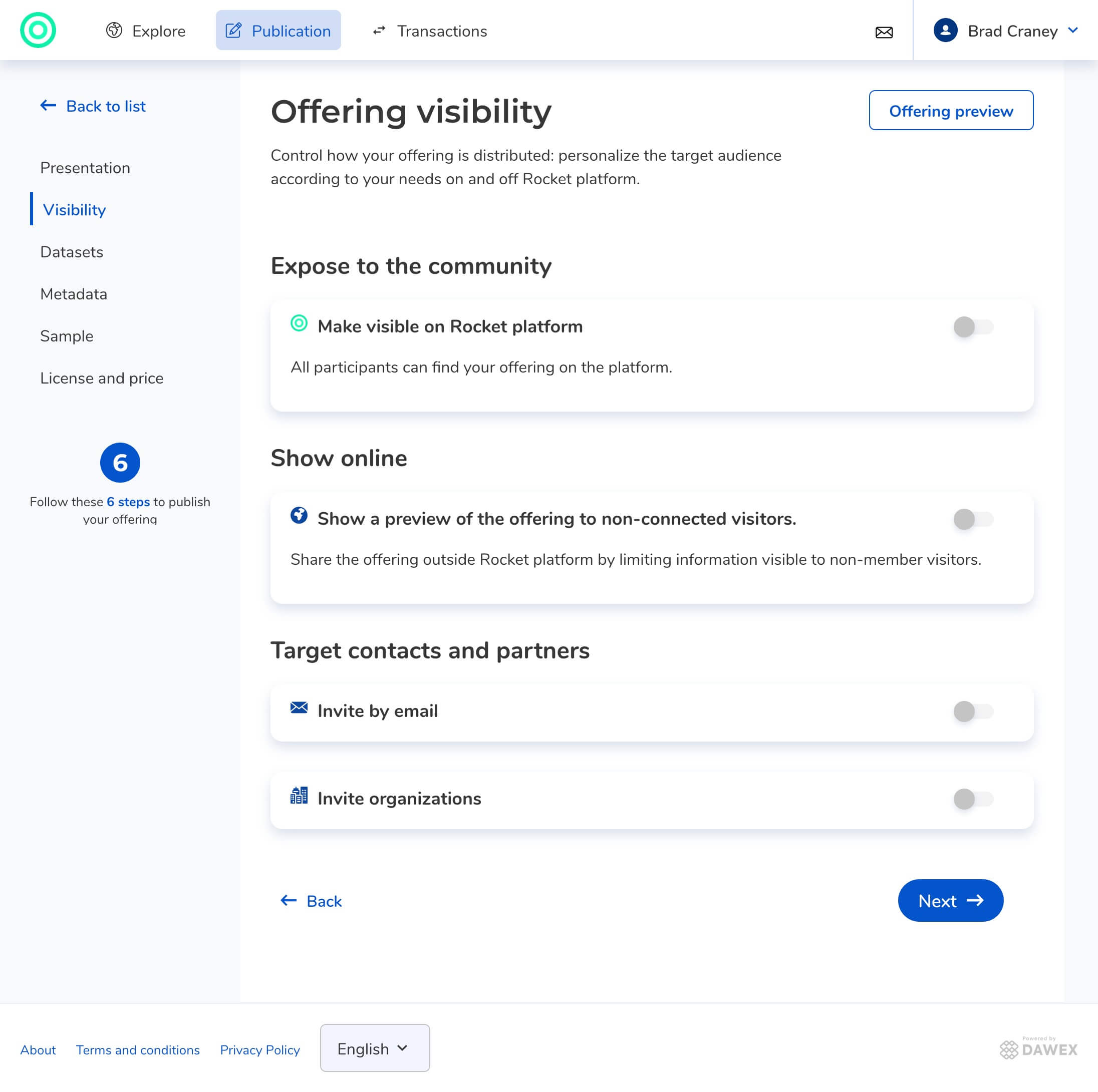Open the Datasets section

tap(72, 252)
